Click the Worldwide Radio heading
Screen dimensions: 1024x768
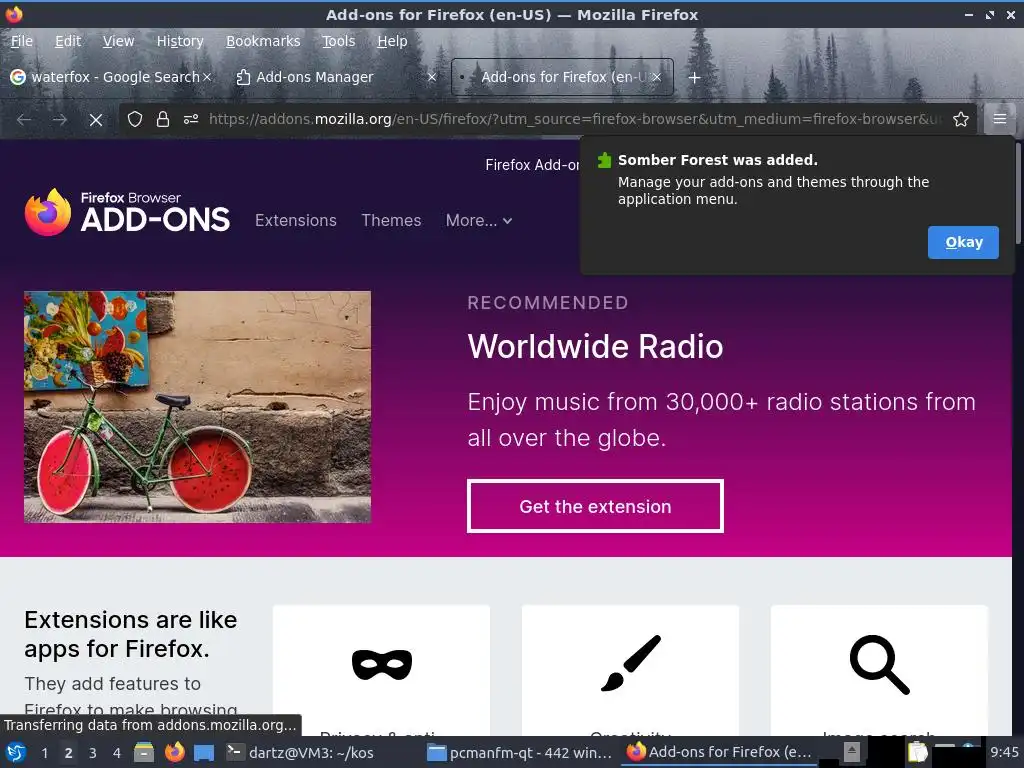(595, 346)
